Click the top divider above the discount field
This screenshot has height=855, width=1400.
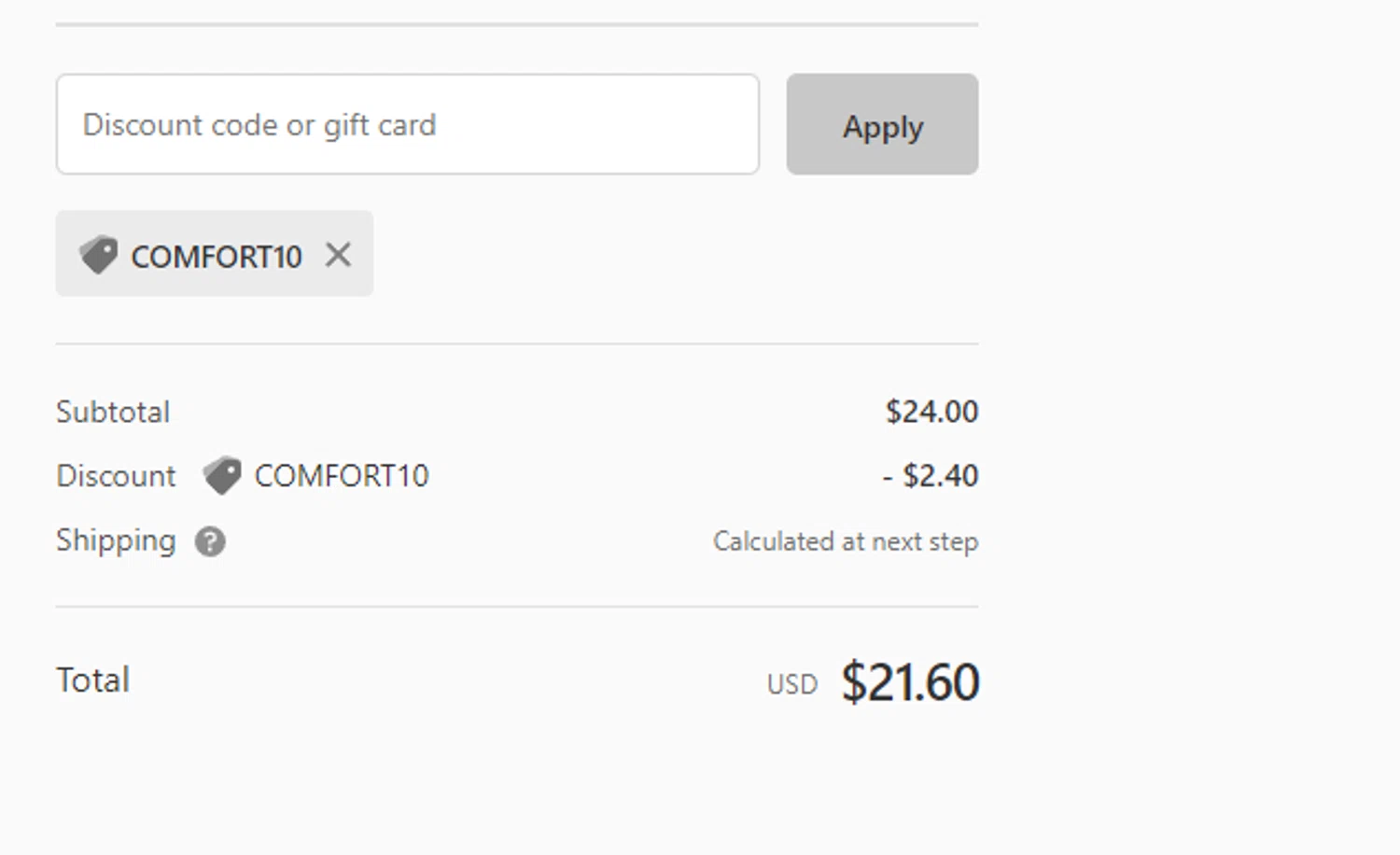[517, 24]
